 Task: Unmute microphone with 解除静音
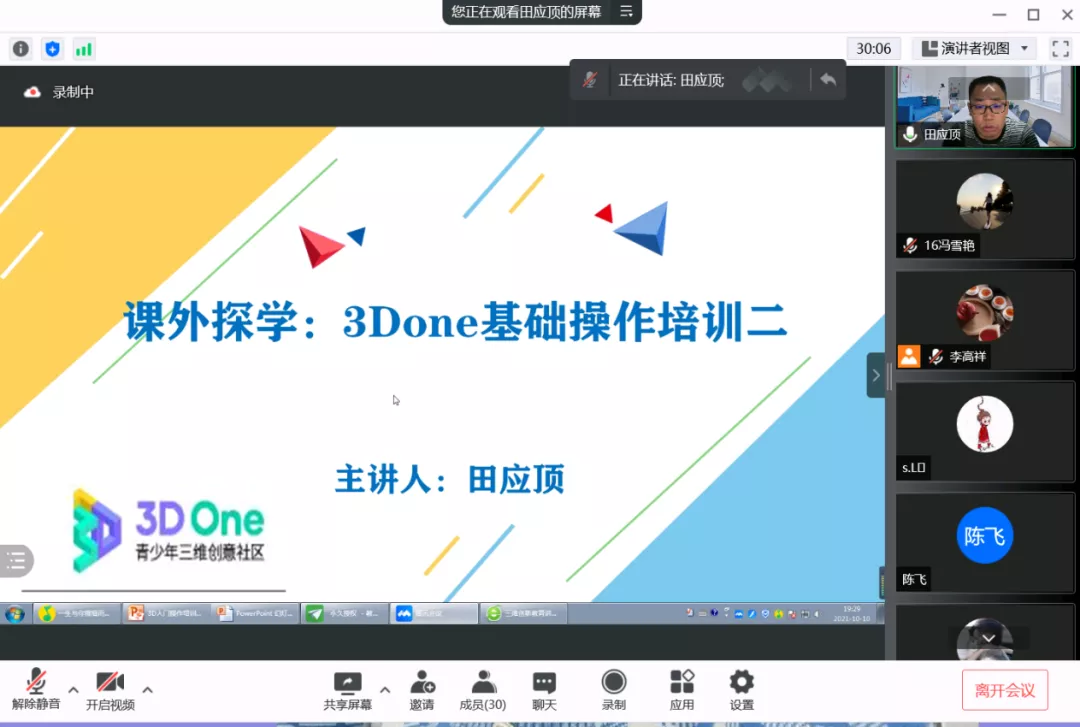36,690
